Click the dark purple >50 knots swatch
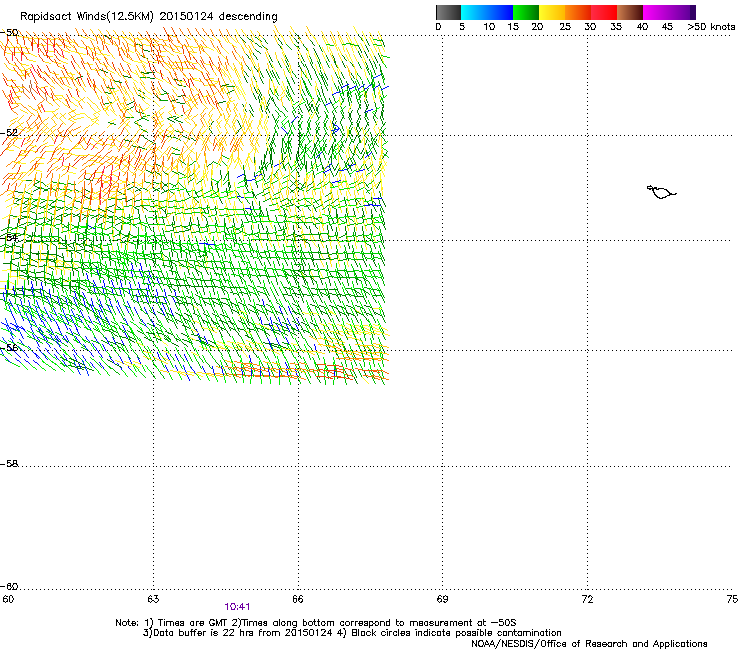 [x=692, y=12]
